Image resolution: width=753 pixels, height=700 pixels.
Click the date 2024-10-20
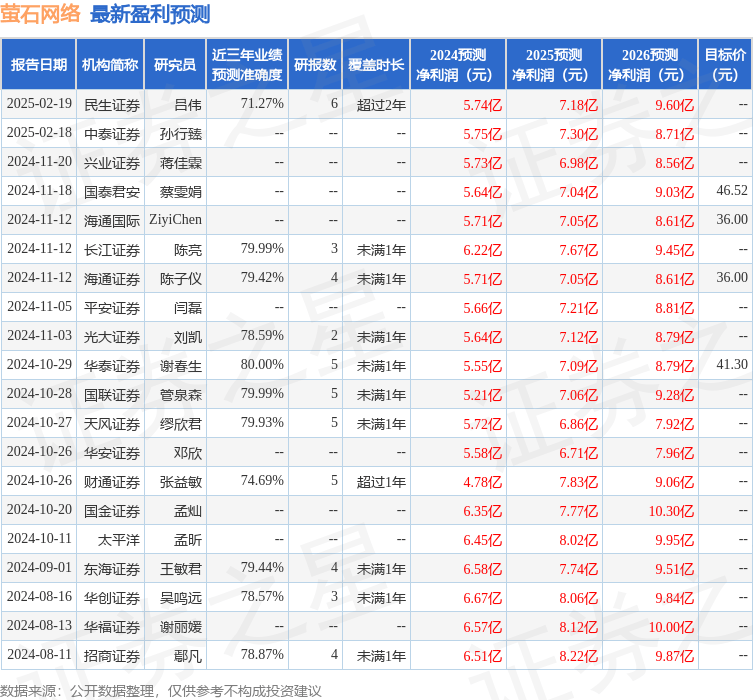(39, 509)
